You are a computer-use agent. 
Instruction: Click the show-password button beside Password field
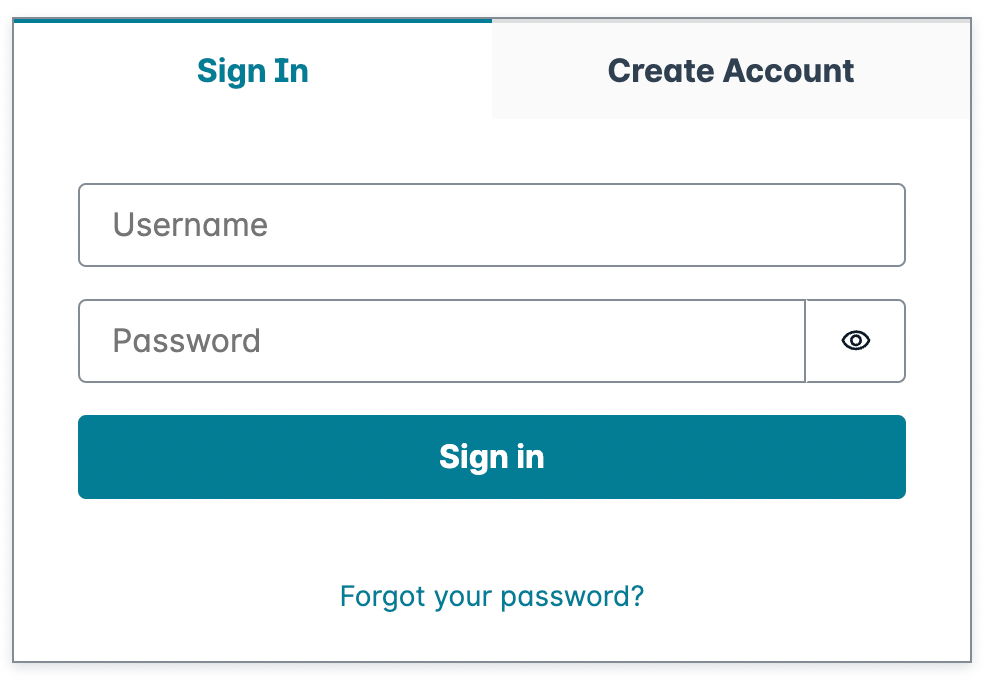click(855, 341)
